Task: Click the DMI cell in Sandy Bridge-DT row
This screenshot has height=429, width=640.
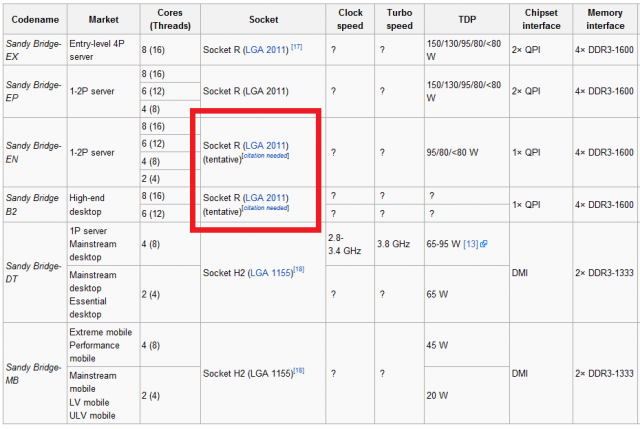Action: tap(541, 272)
